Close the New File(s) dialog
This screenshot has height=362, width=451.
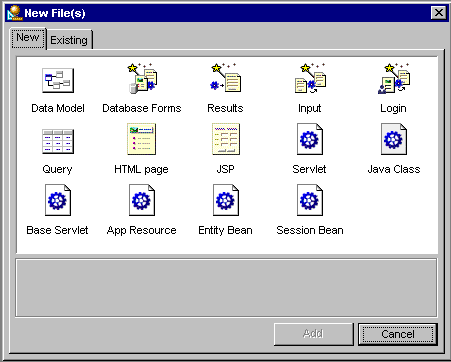coord(439,13)
